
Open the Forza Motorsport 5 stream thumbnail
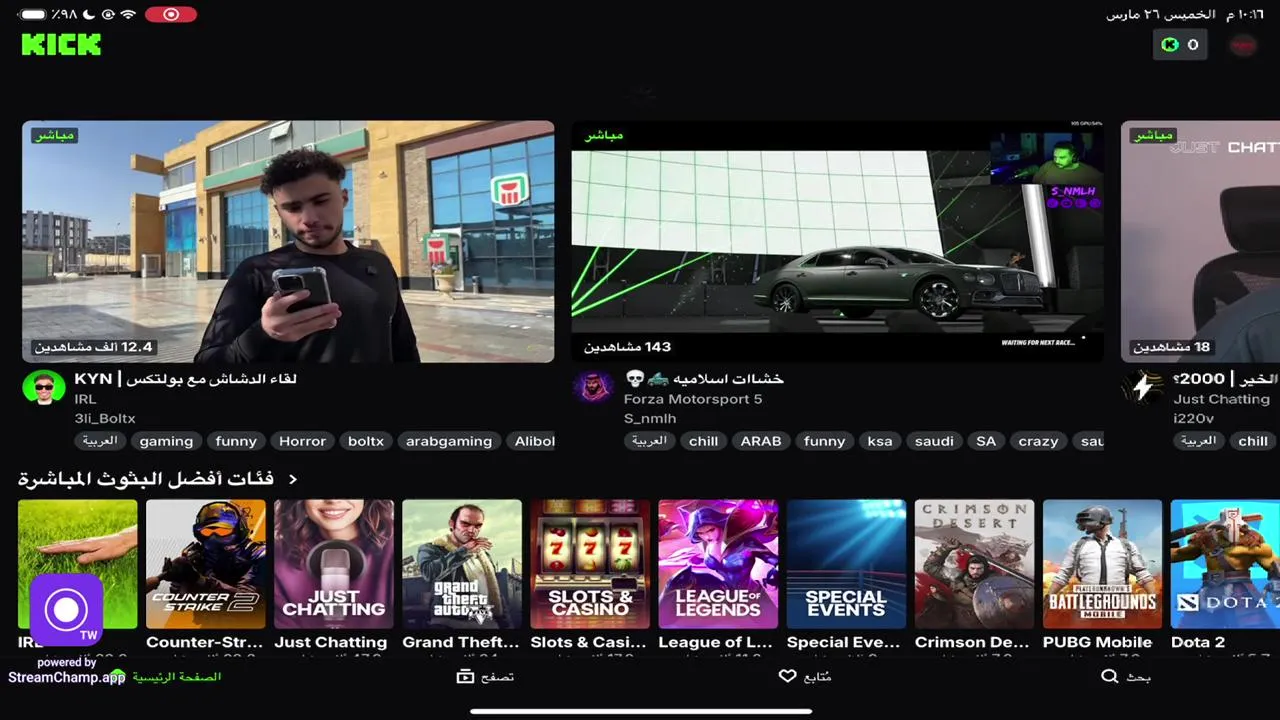coord(837,241)
